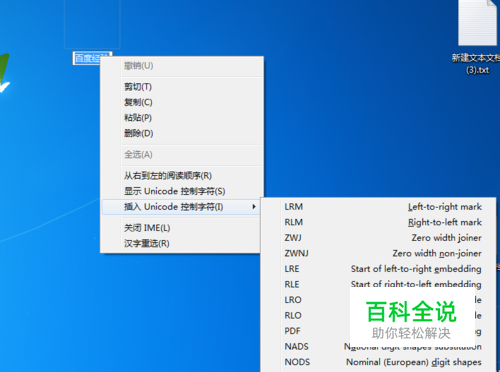Choose NODS Nominal (European) digit shapes

pyautogui.click(x=378, y=362)
